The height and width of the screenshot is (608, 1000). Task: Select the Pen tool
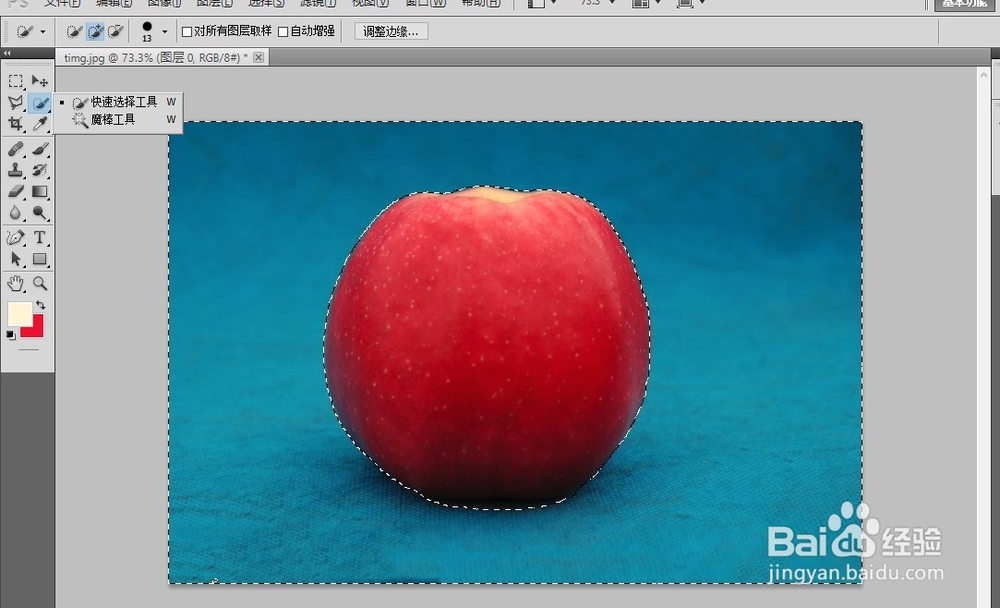click(x=15, y=237)
